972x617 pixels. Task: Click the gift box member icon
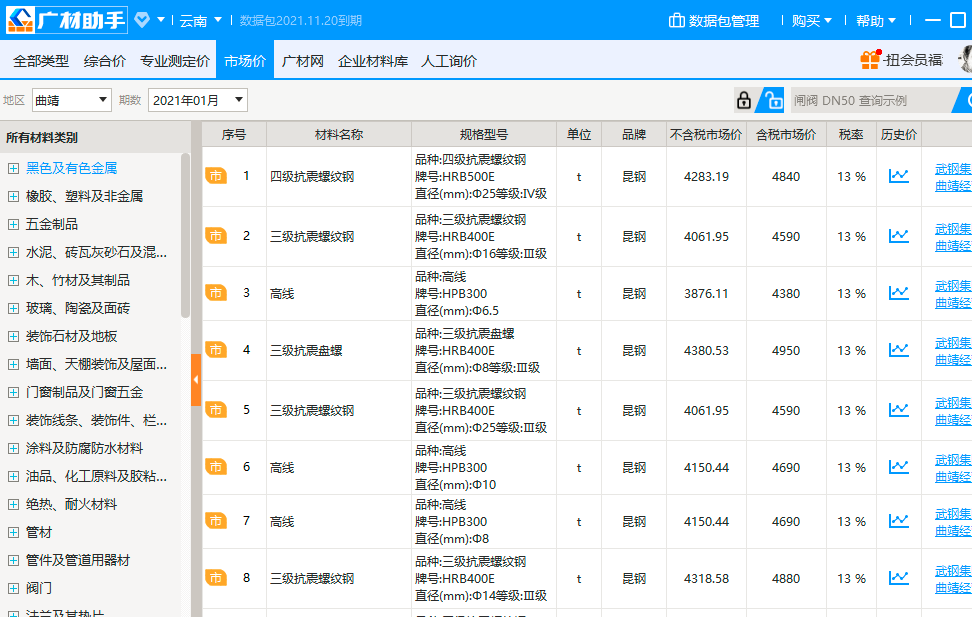pyautogui.click(x=870, y=60)
